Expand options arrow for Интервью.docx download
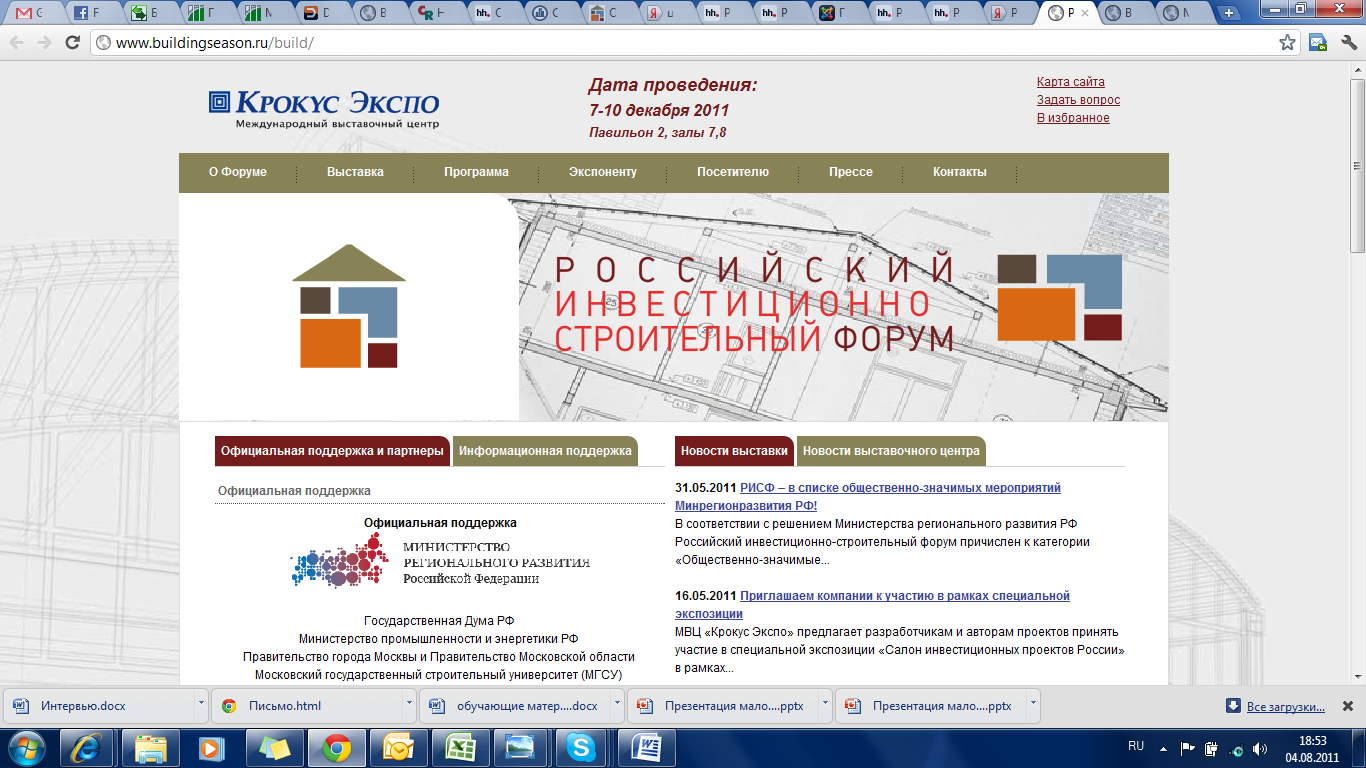The width and height of the screenshot is (1366, 768). coord(200,705)
